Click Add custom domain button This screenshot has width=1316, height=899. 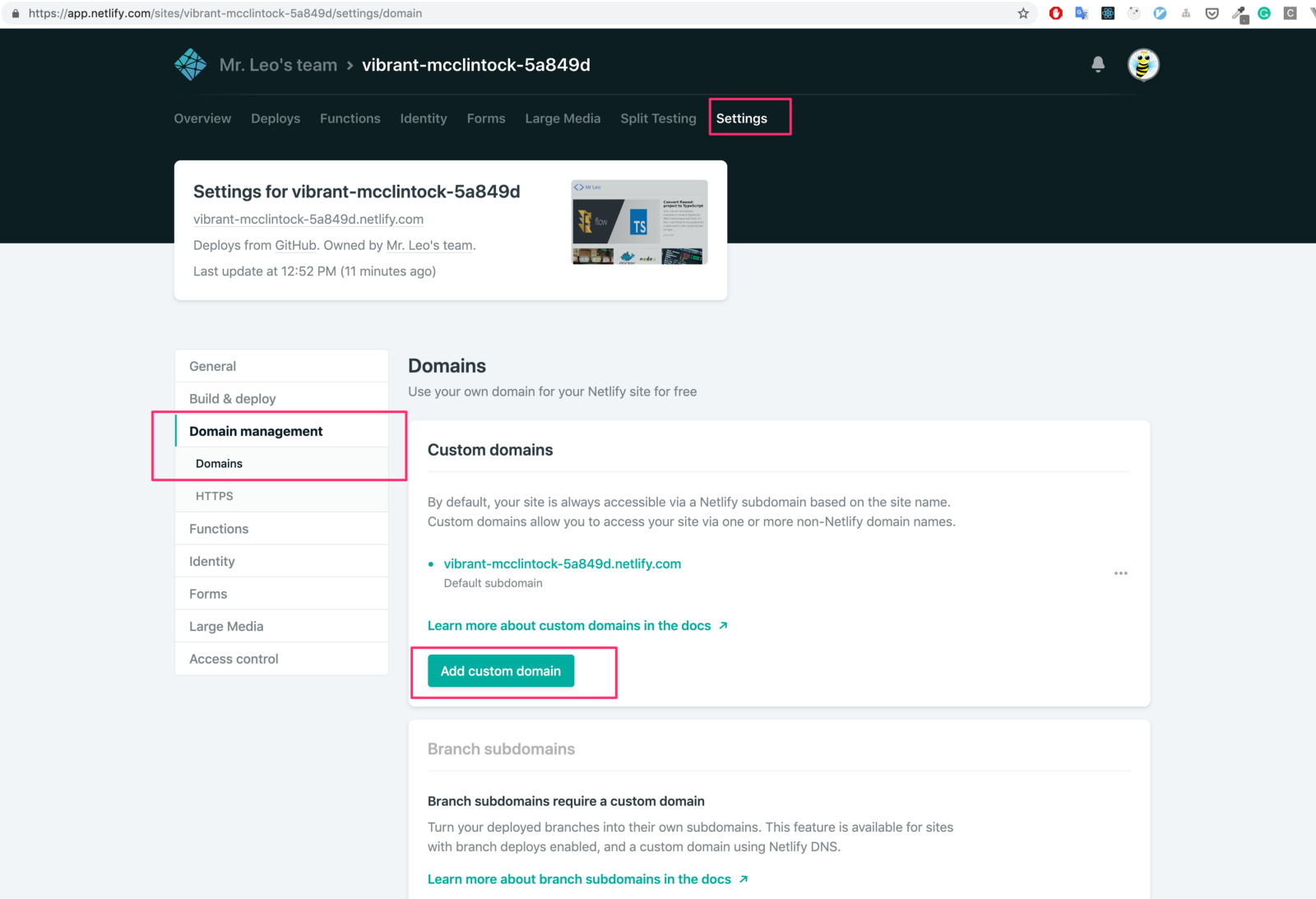coord(501,671)
